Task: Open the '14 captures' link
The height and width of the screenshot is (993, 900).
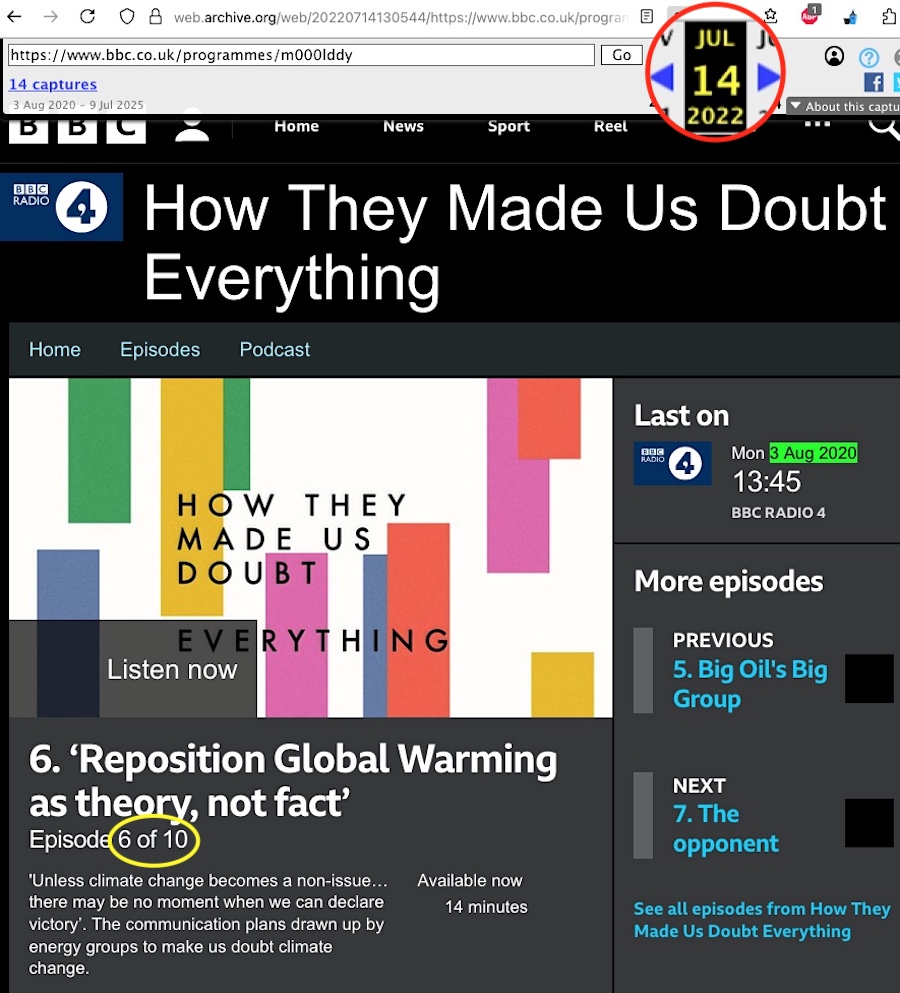Action: click(53, 85)
